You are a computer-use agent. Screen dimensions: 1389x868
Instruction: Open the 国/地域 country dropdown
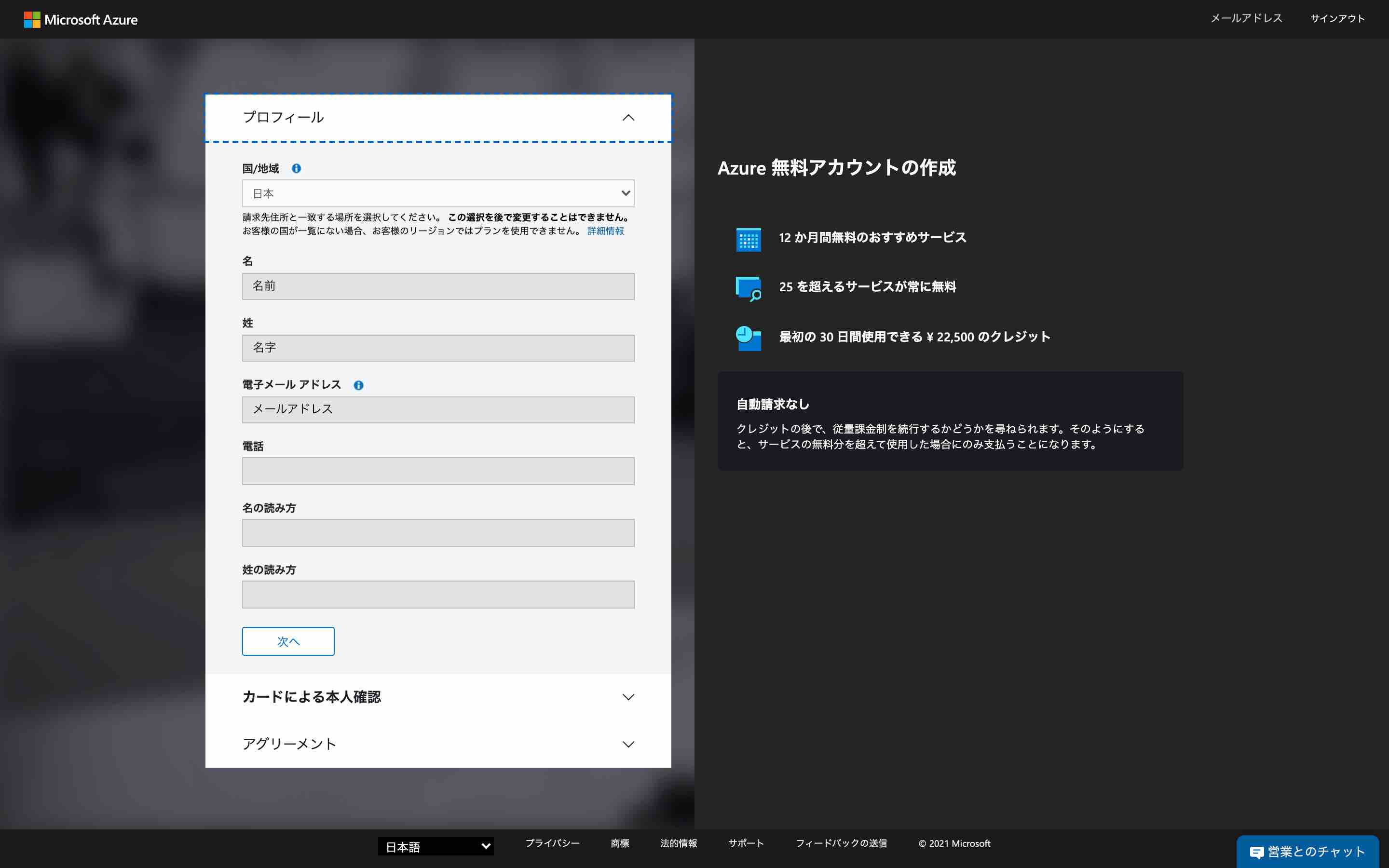pos(437,193)
